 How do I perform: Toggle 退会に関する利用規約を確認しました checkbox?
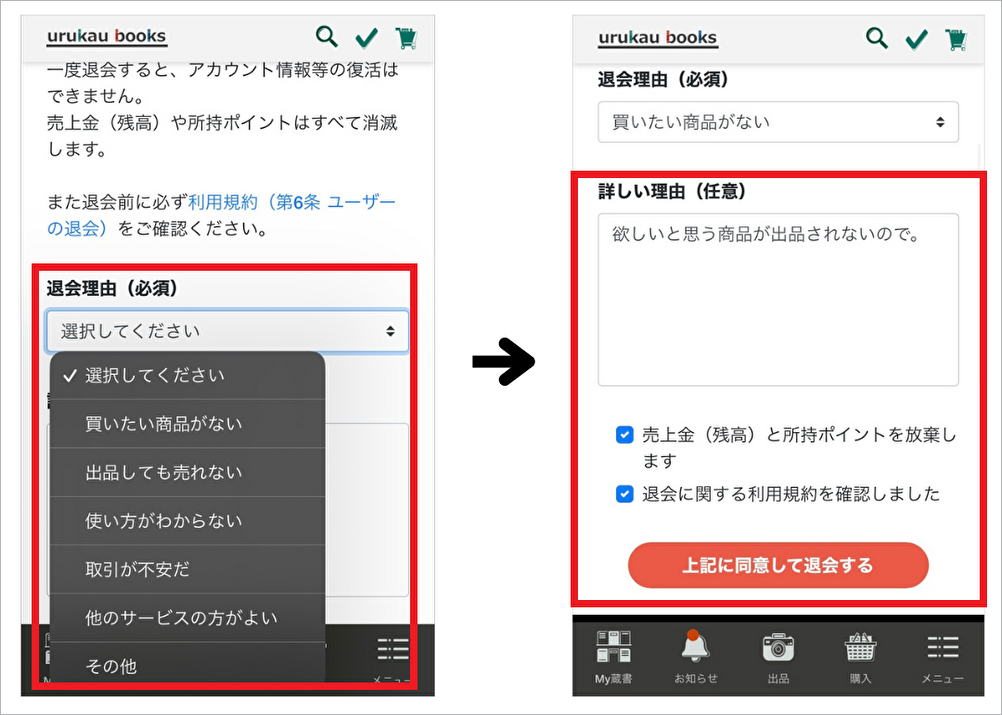click(625, 494)
